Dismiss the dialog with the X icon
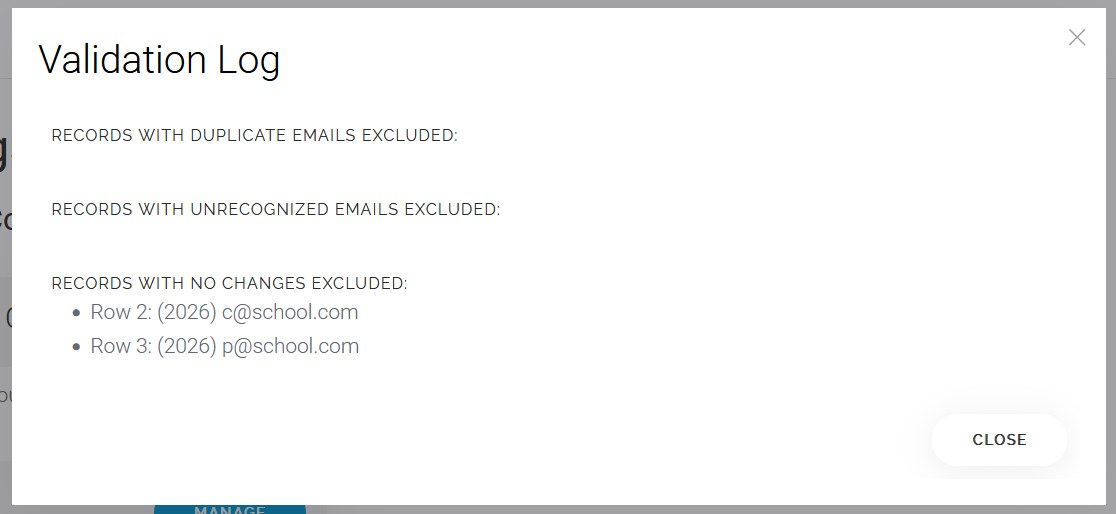This screenshot has height=514, width=1116. [x=1077, y=37]
